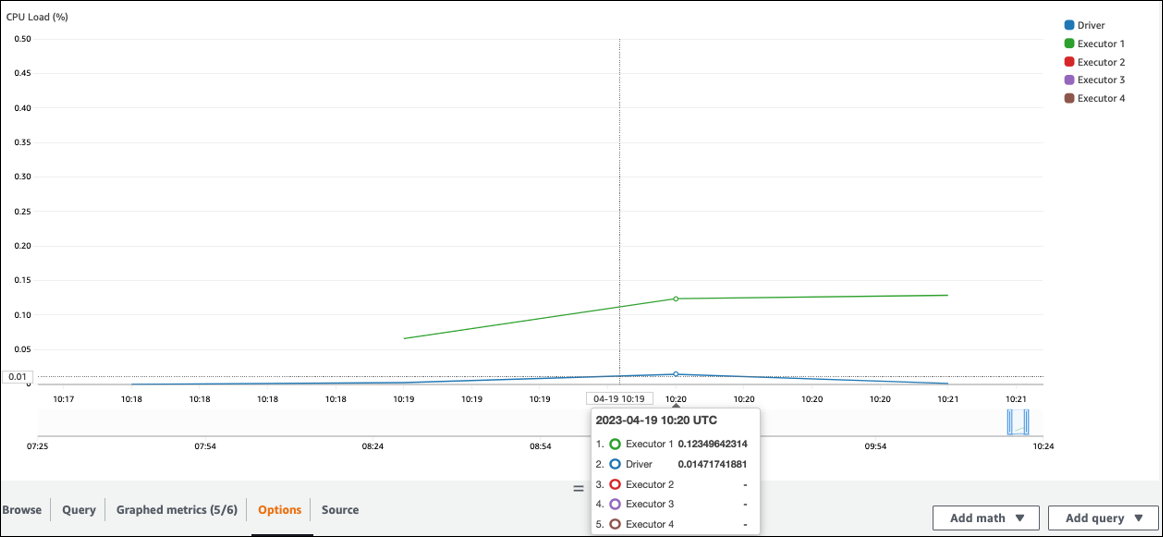Click the green Executor 1 circle in tooltip
The image size is (1163, 537).
(615, 444)
